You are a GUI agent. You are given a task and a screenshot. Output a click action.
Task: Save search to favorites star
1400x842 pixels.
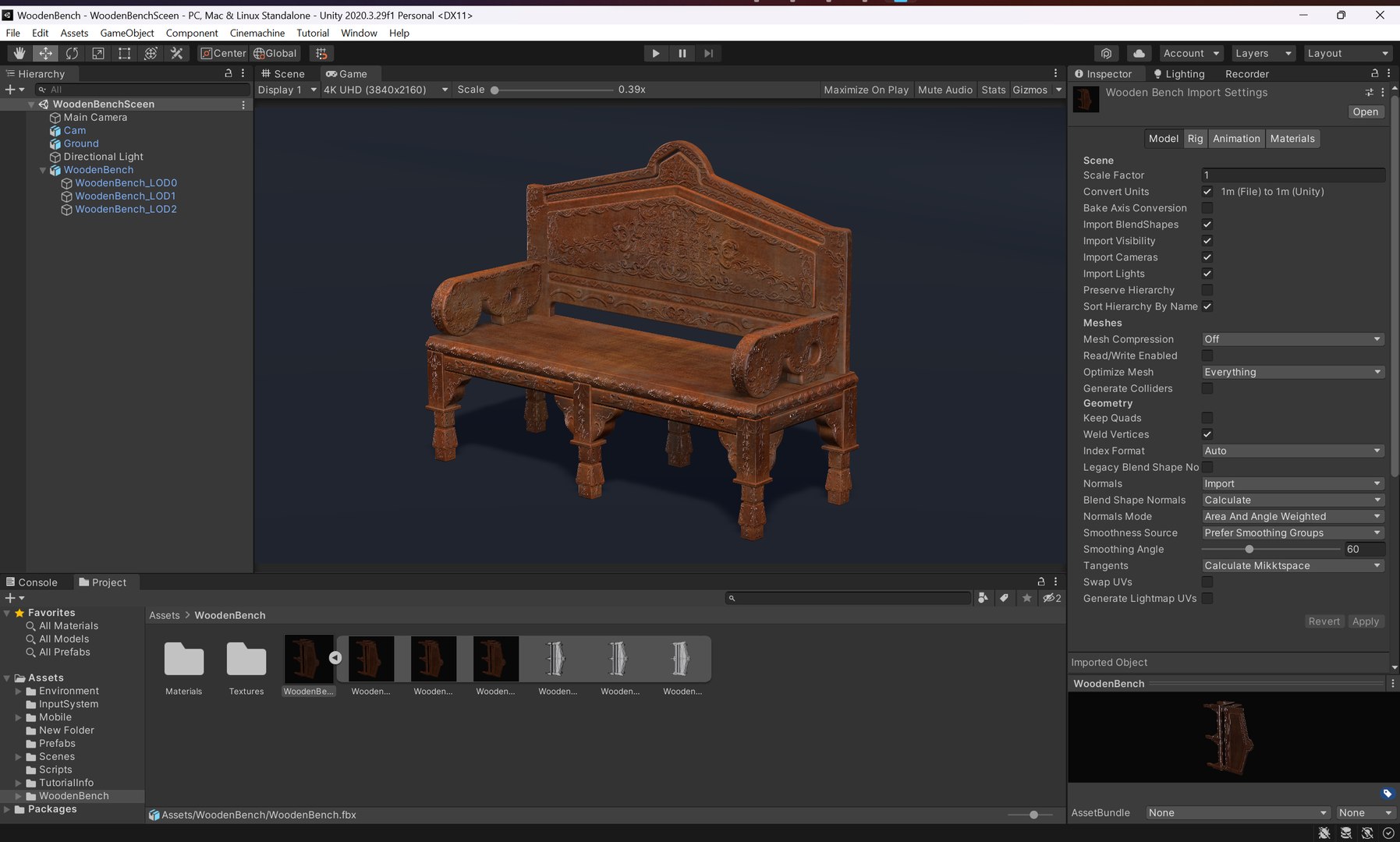pyautogui.click(x=1027, y=598)
